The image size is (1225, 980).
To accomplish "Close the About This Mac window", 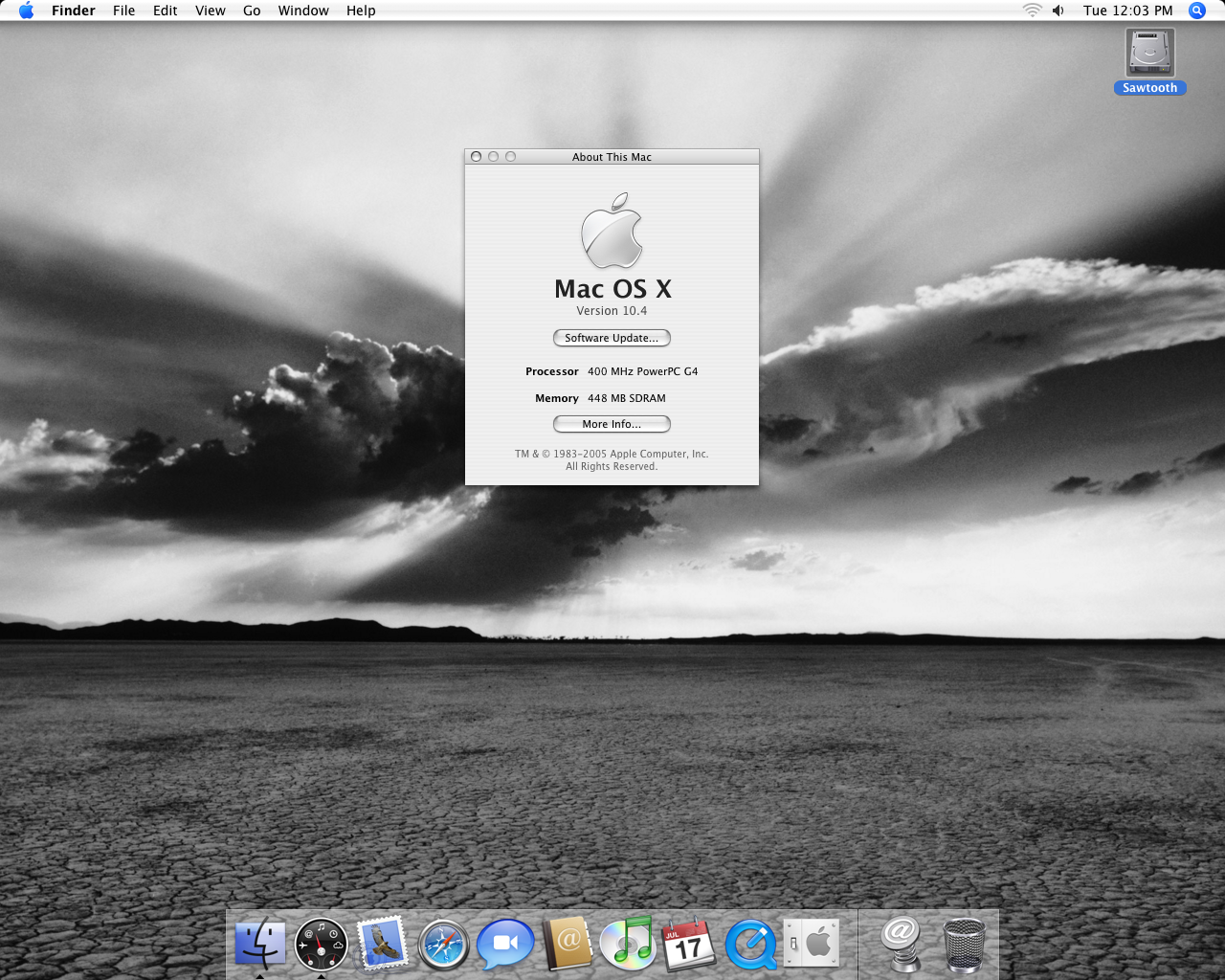I will tap(476, 157).
